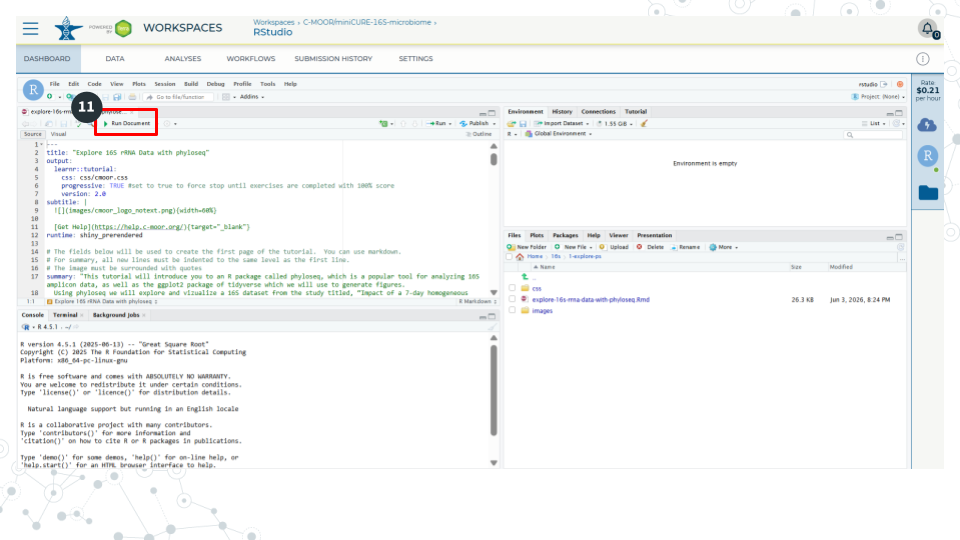Check the css folder checkbox
The image size is (960, 540).
coord(512,288)
